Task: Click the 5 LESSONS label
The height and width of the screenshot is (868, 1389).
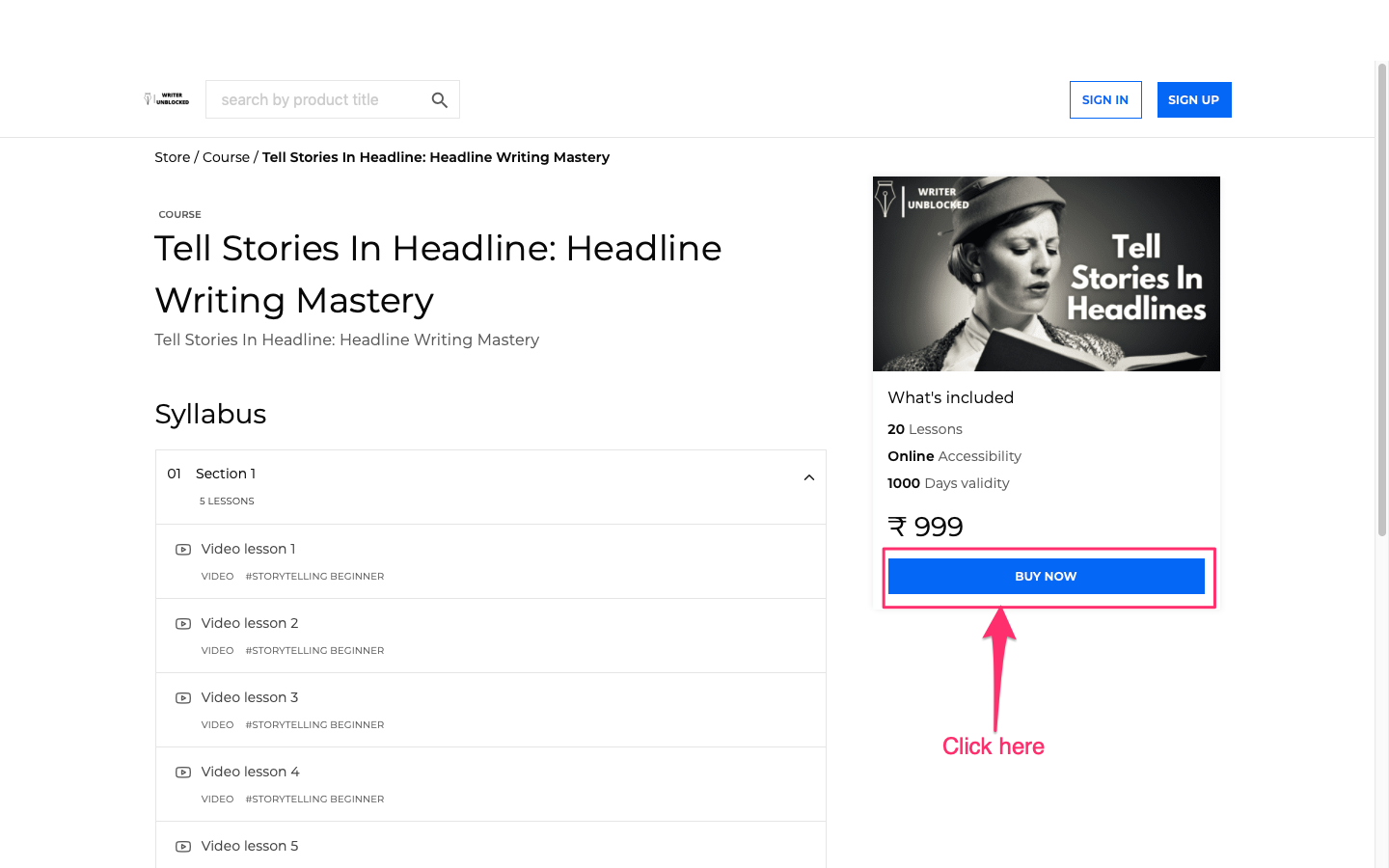Action: click(227, 502)
